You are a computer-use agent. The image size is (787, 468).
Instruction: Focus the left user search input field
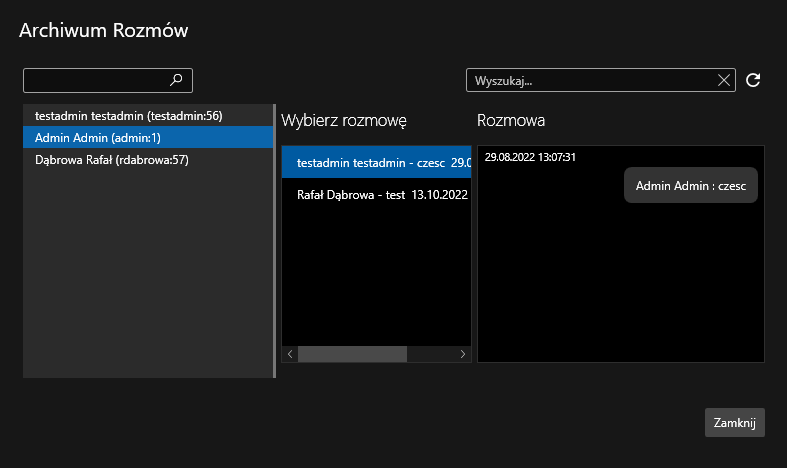click(95, 80)
